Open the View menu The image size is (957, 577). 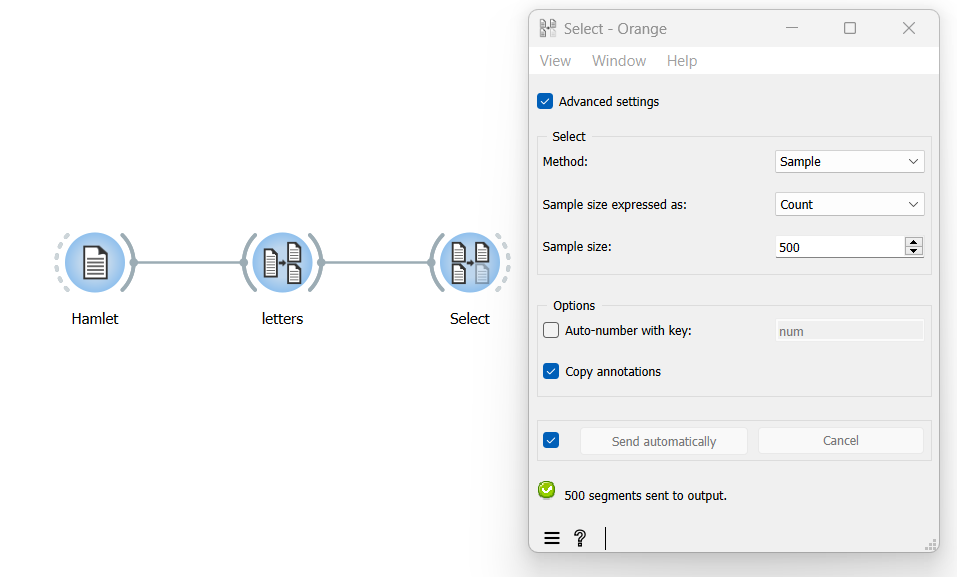(555, 60)
